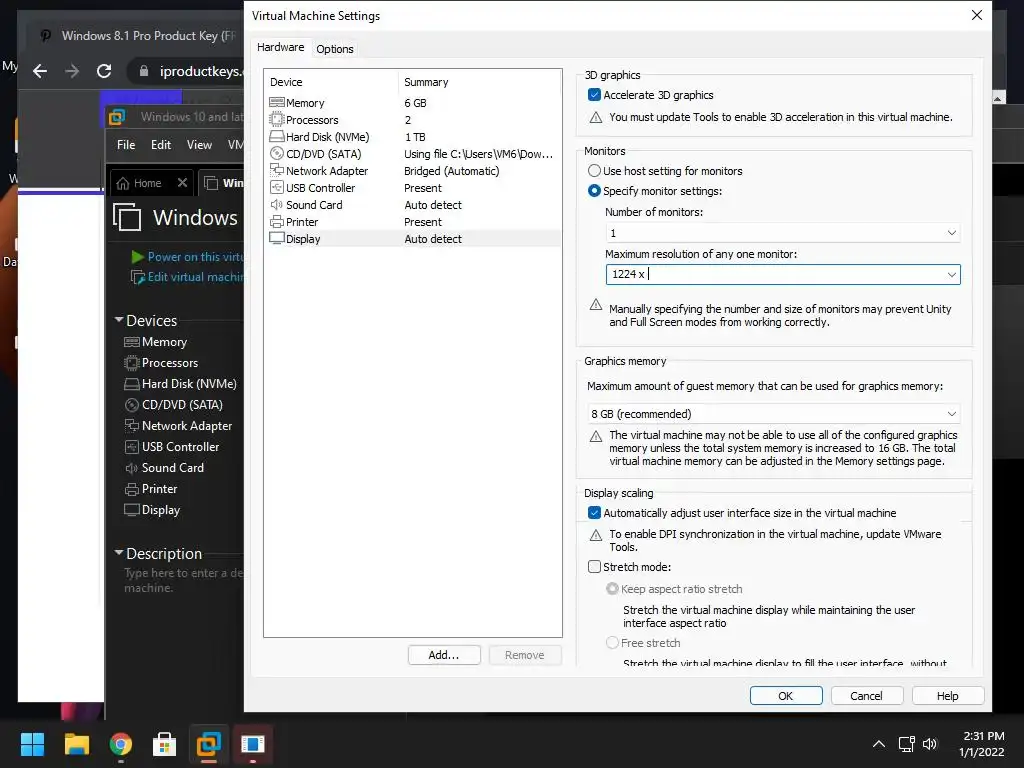
Task: Click Hard Disk (NVMe) icon in VMware sidebar
Action: pyautogui.click(x=132, y=384)
